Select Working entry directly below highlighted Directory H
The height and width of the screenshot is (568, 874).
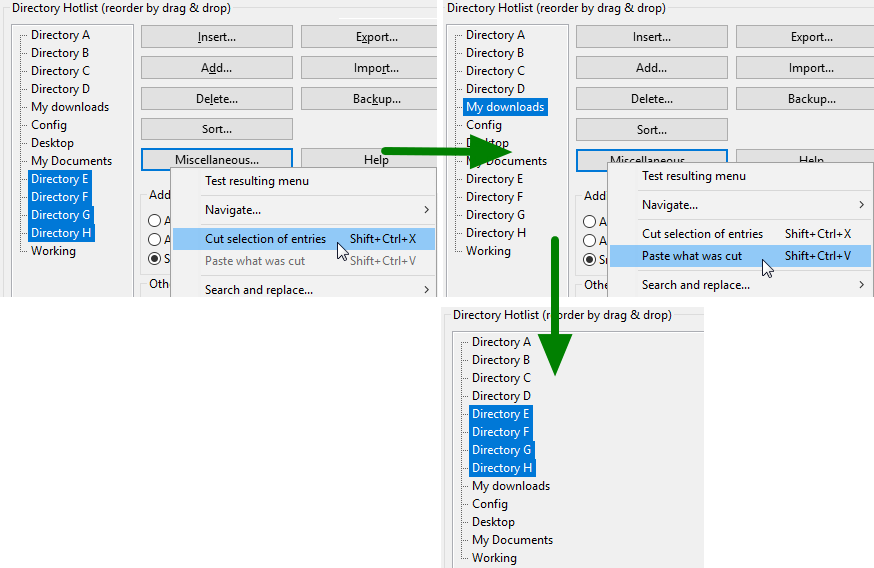[53, 251]
